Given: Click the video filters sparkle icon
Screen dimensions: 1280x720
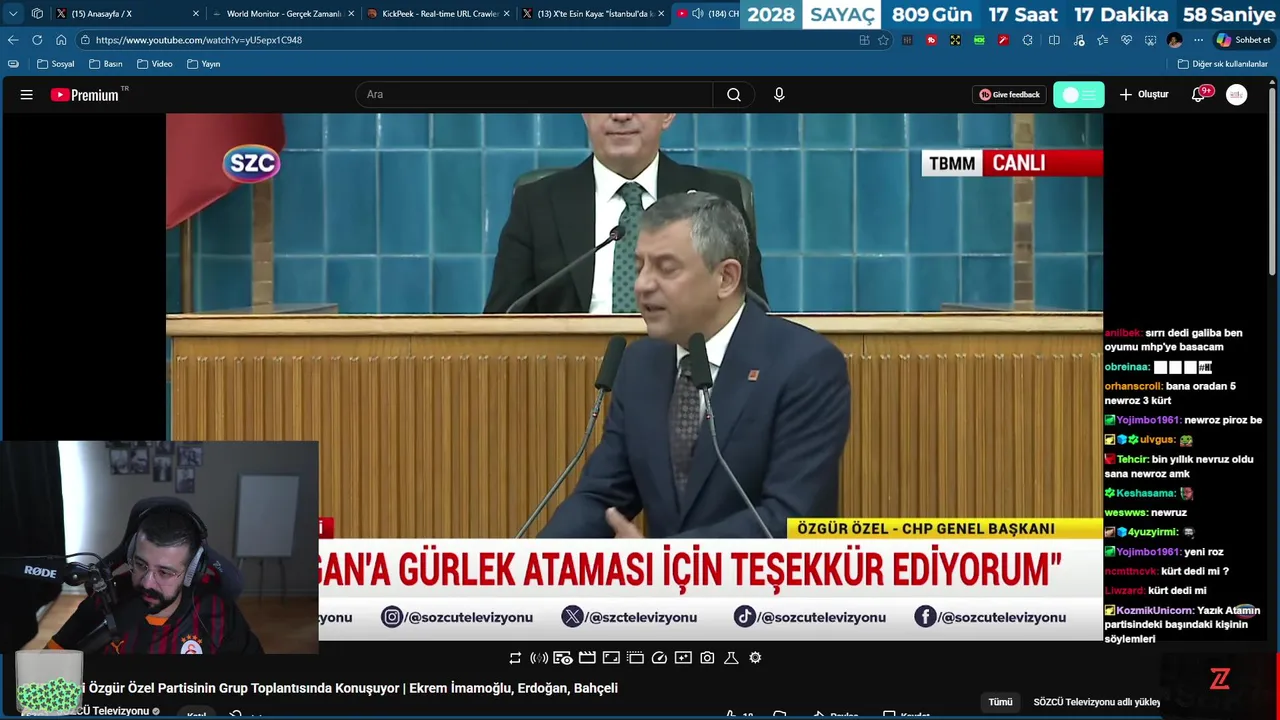Looking at the screenshot, I should (683, 657).
